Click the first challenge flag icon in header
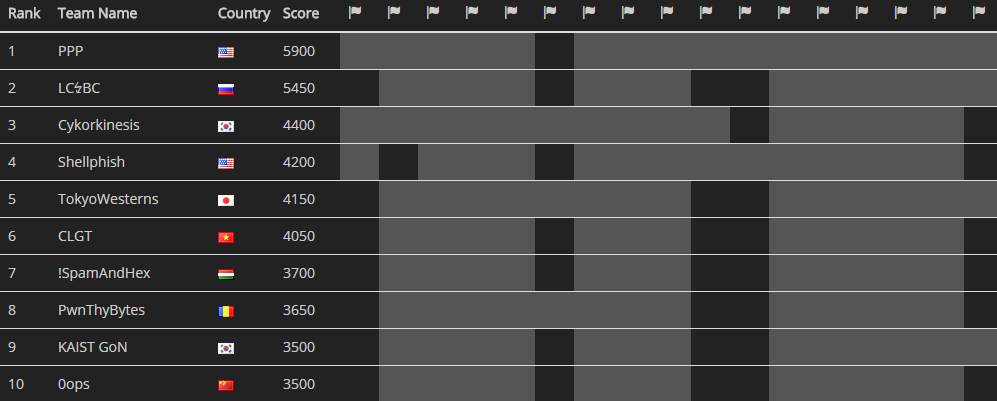997x401 pixels. point(355,13)
